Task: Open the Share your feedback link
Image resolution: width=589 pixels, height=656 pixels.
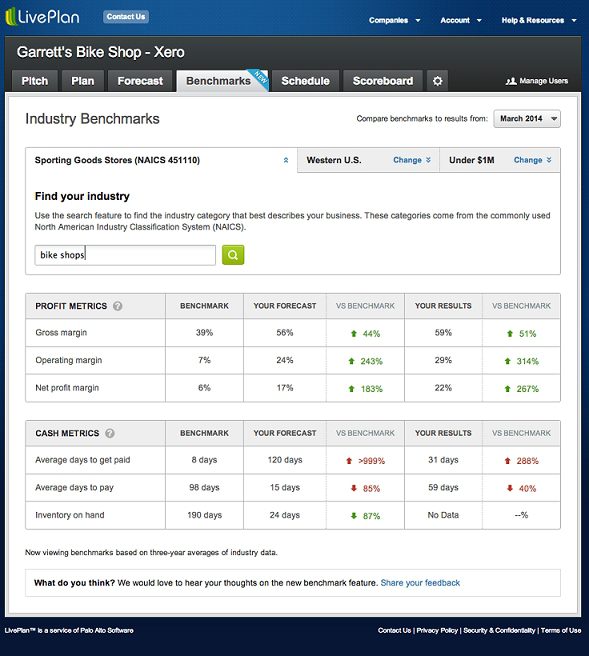Action: [420, 583]
